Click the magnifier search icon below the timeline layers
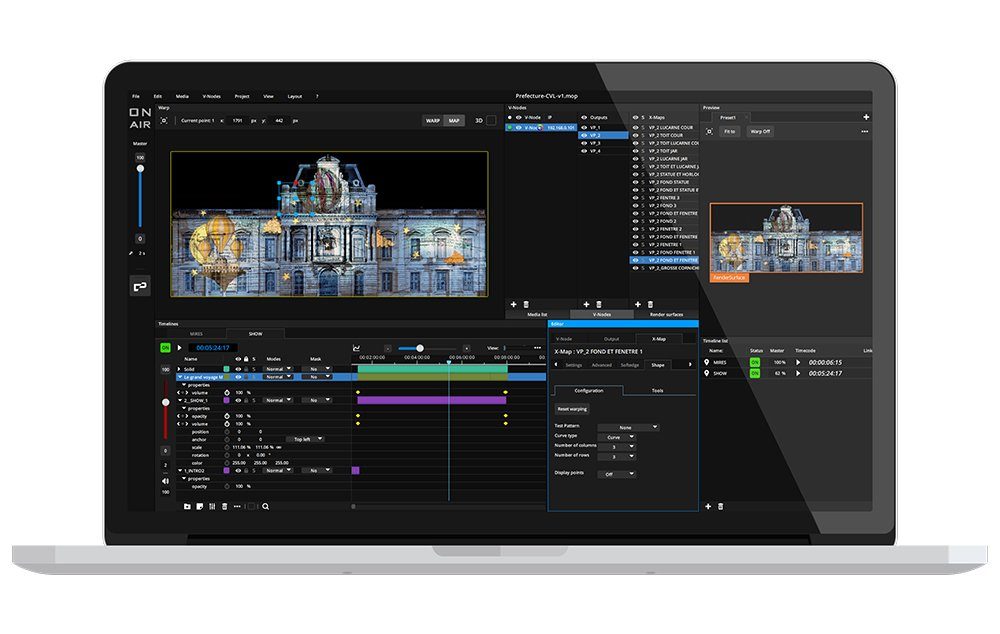This screenshot has width=1000, height=634. [x=265, y=506]
